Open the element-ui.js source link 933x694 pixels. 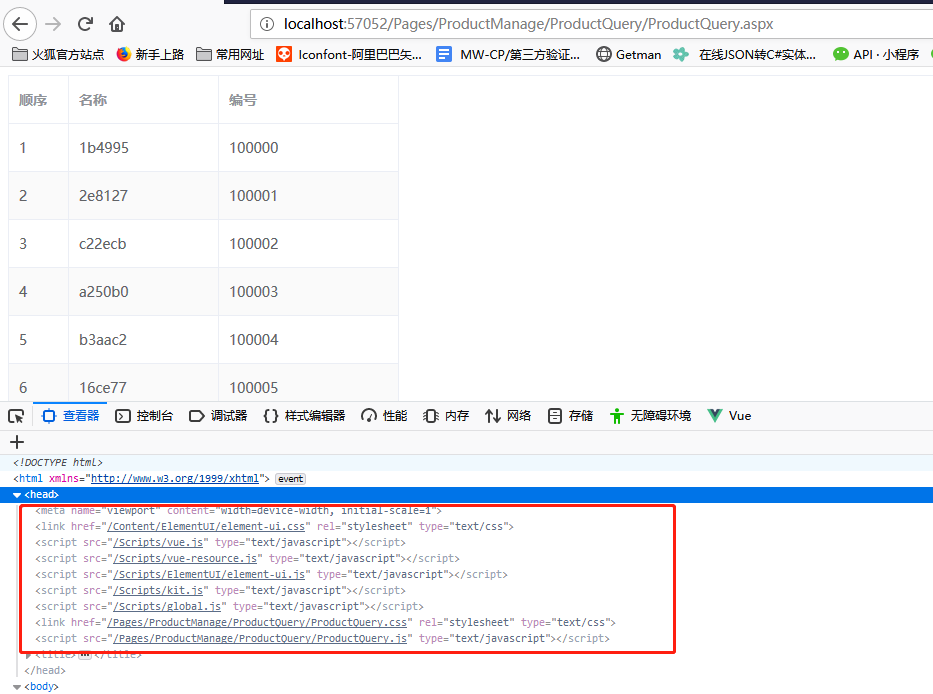click(209, 575)
